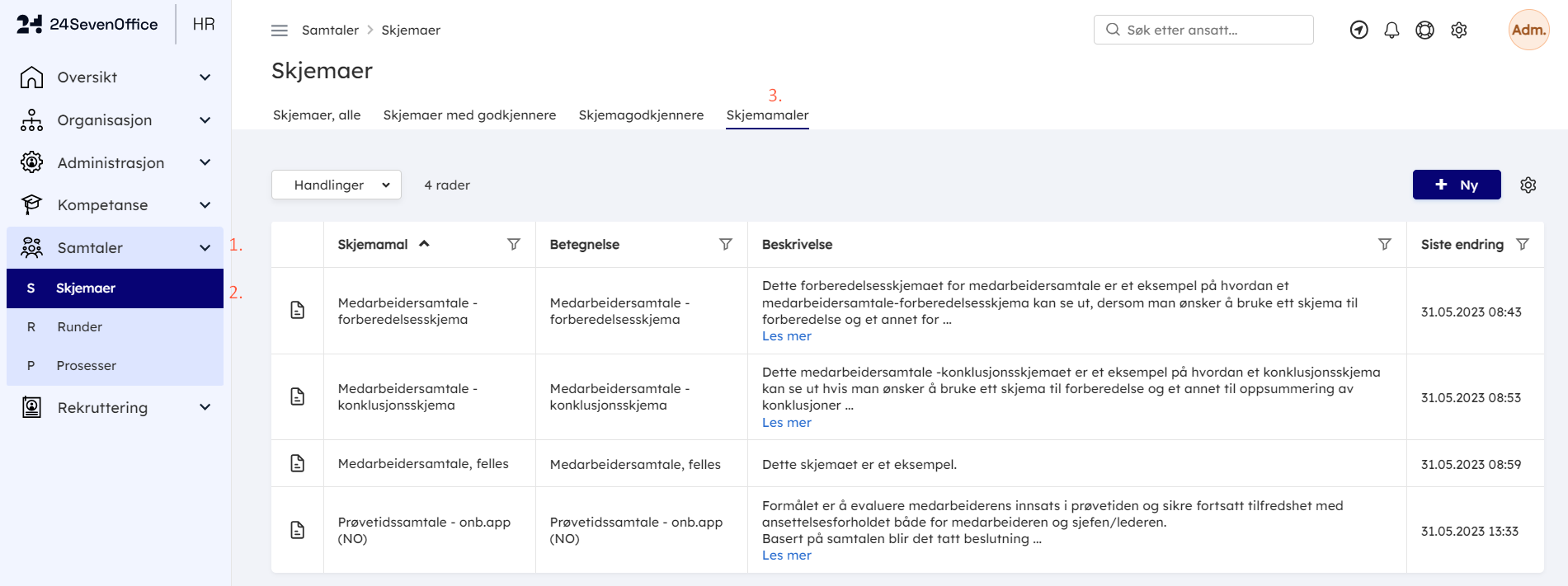Screen dimensions: 1568x586
Task: Go to Samtaler in the breadcrumb
Action: click(330, 30)
